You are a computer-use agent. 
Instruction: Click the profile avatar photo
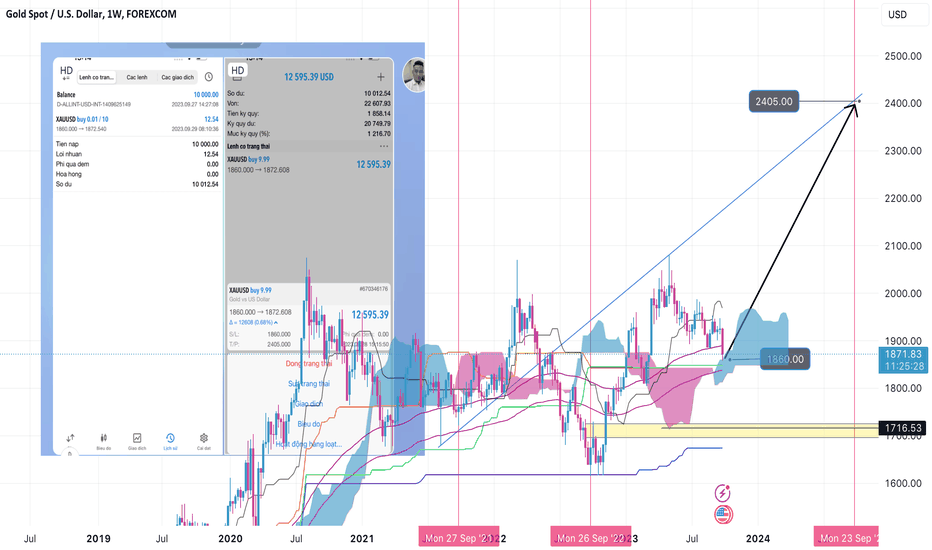pyautogui.click(x=414, y=74)
